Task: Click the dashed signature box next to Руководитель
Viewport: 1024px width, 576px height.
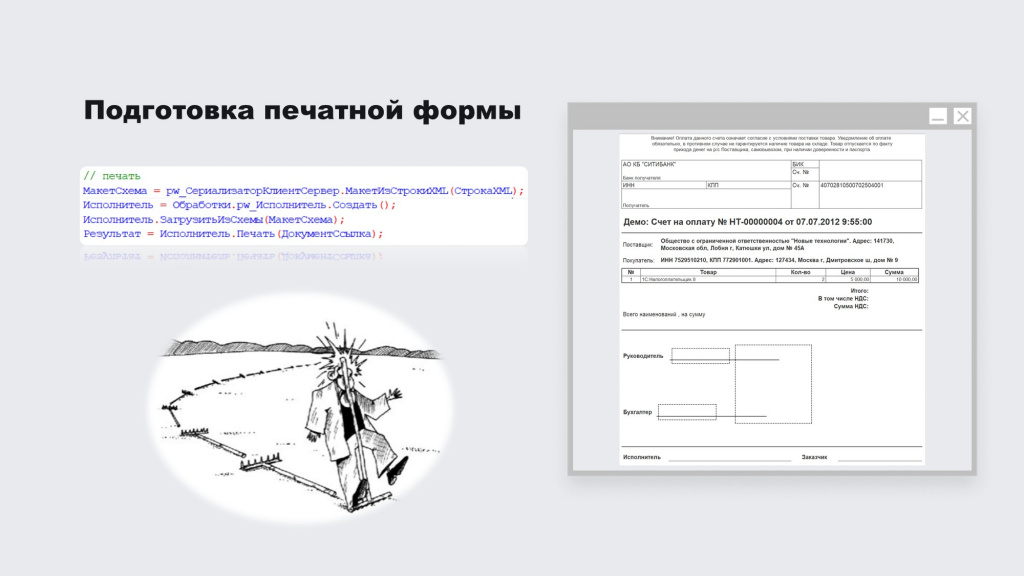Action: point(700,355)
